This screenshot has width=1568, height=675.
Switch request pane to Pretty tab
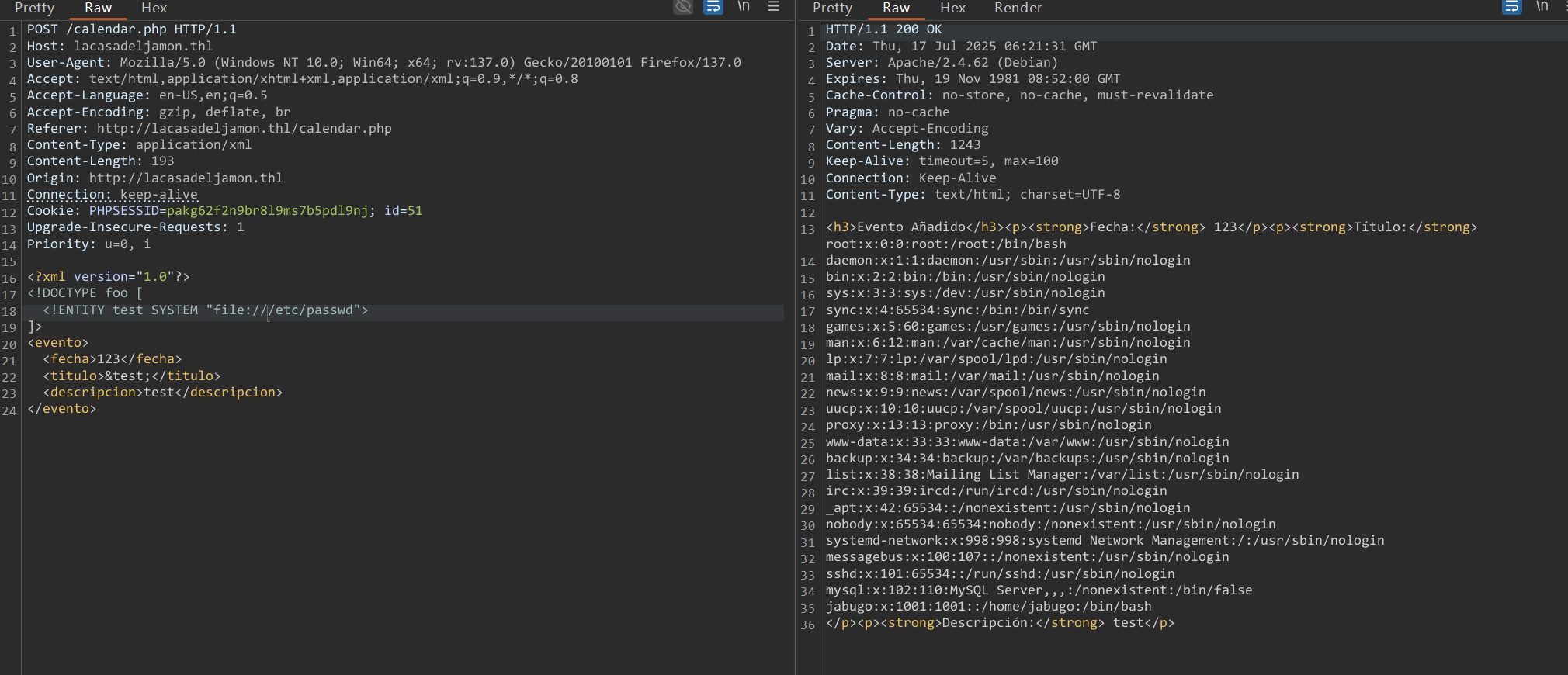pos(34,8)
